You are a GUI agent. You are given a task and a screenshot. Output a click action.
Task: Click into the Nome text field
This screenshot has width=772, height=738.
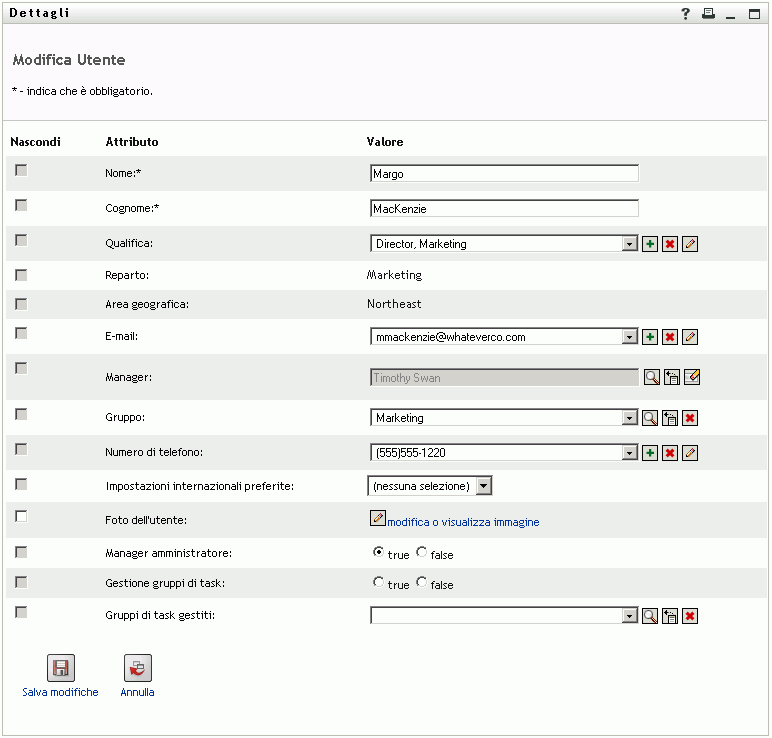click(x=504, y=173)
